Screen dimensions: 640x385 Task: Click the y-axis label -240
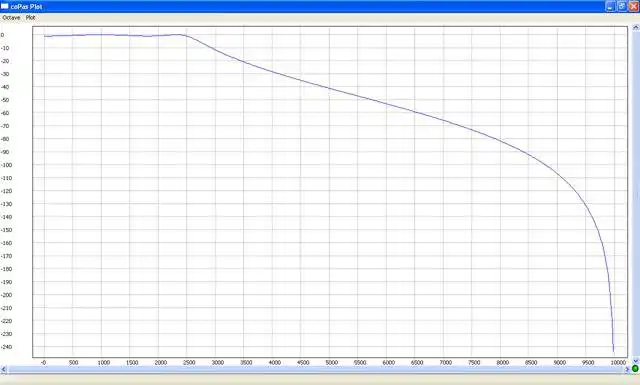click(7, 347)
